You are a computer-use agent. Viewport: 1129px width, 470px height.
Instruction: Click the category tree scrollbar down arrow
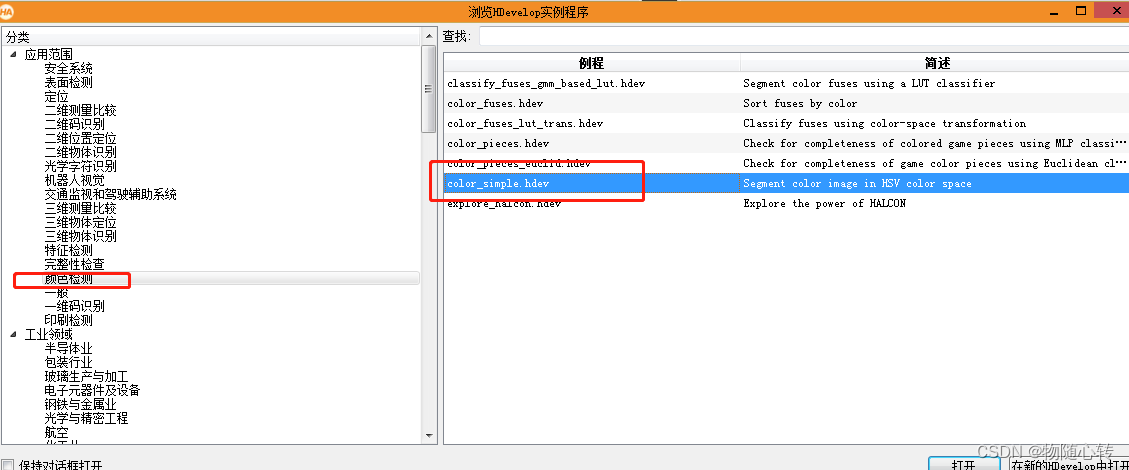click(429, 435)
